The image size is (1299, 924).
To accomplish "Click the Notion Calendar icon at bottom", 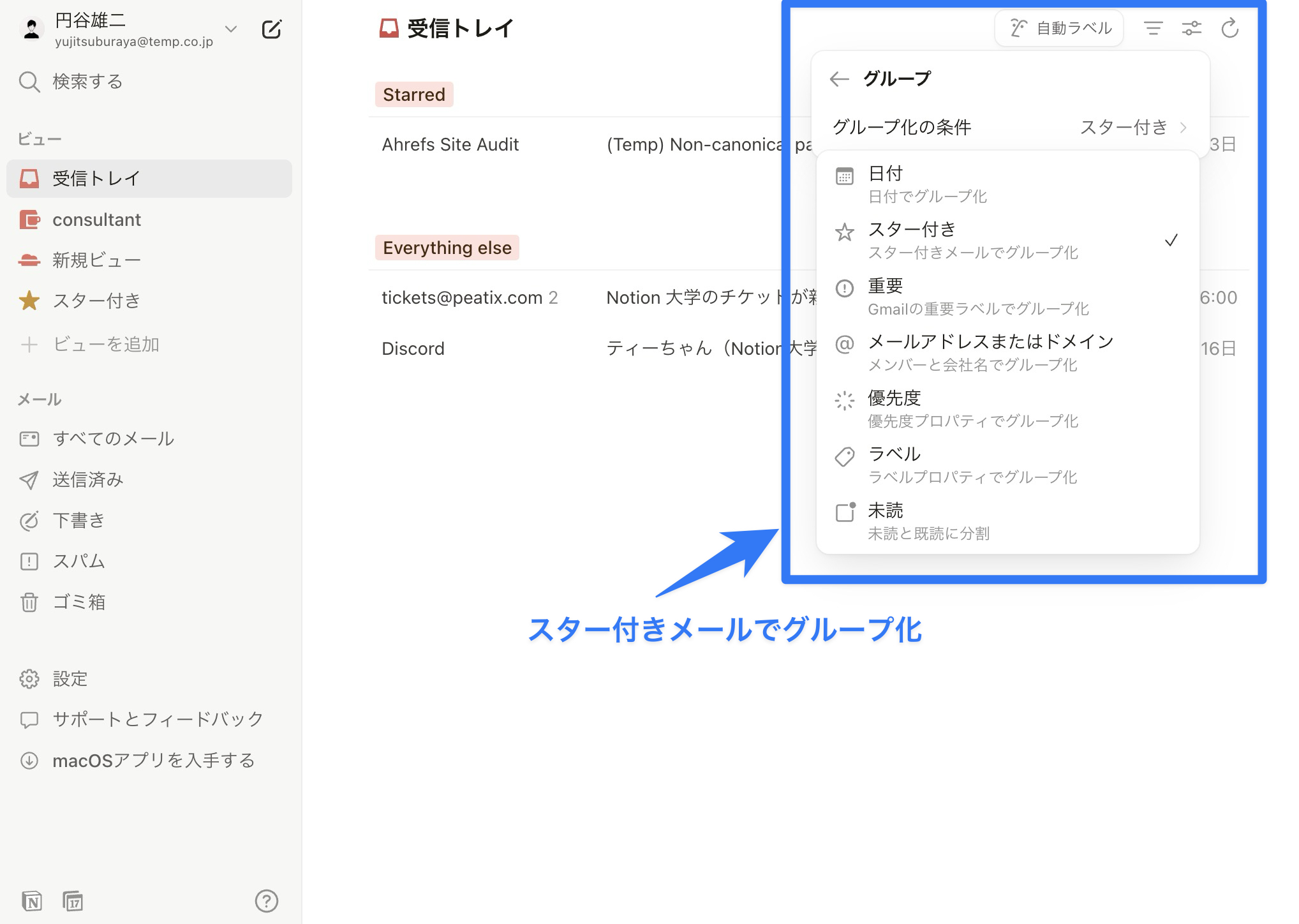I will (x=73, y=901).
